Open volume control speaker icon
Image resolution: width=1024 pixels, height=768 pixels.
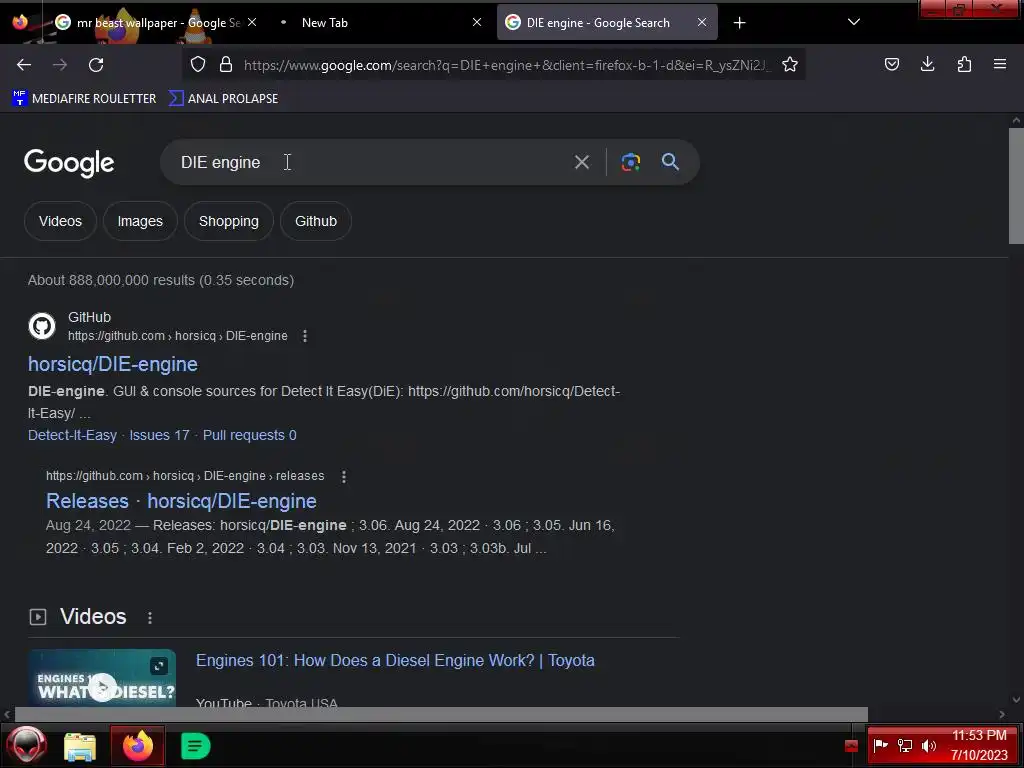[929, 745]
